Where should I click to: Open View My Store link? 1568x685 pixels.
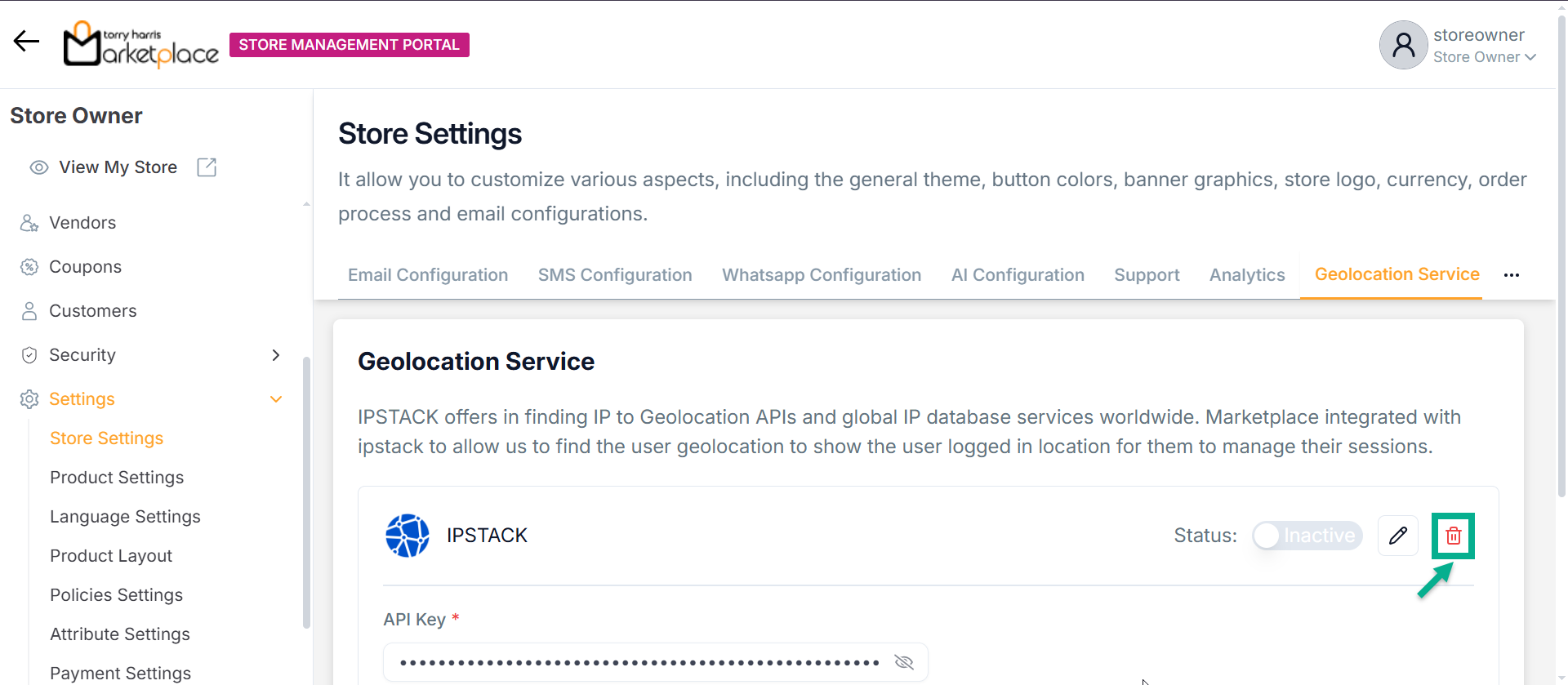tap(118, 167)
